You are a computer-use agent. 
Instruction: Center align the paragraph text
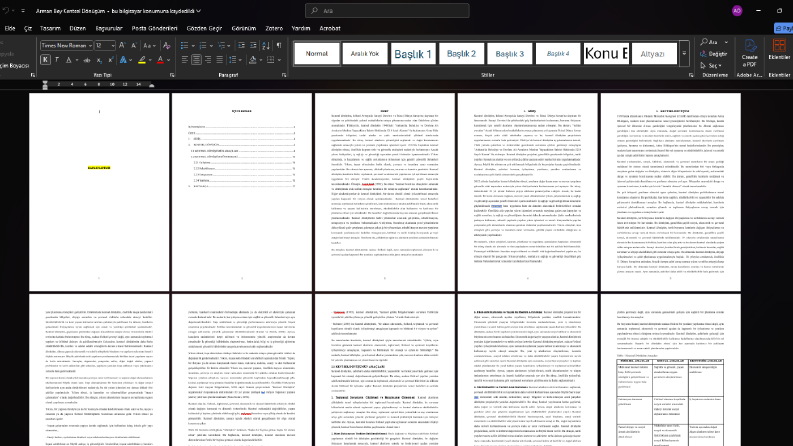point(196,60)
